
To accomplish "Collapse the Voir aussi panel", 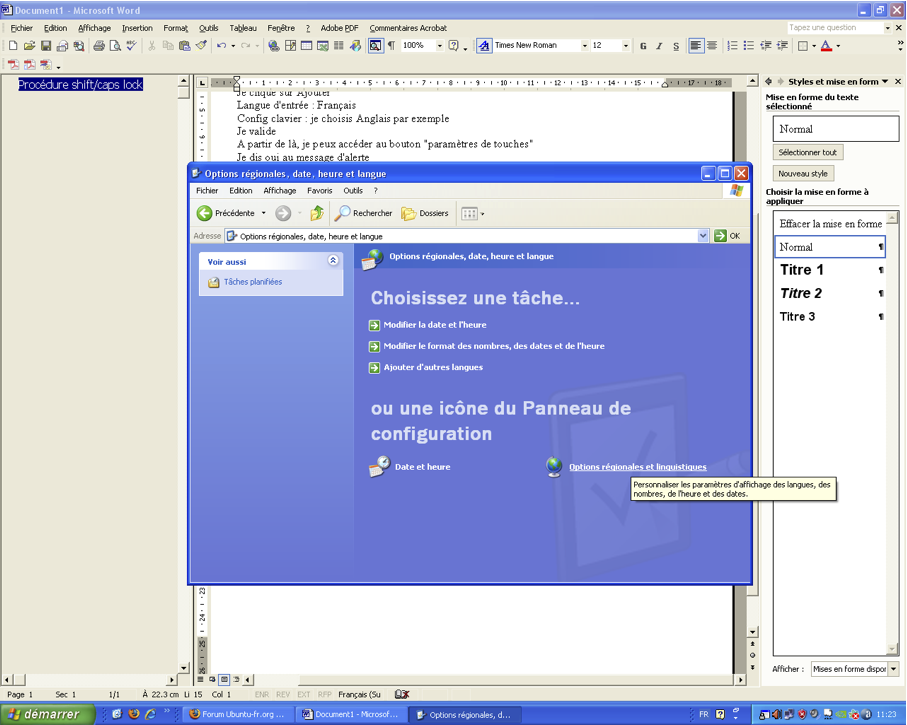I will tap(333, 261).
